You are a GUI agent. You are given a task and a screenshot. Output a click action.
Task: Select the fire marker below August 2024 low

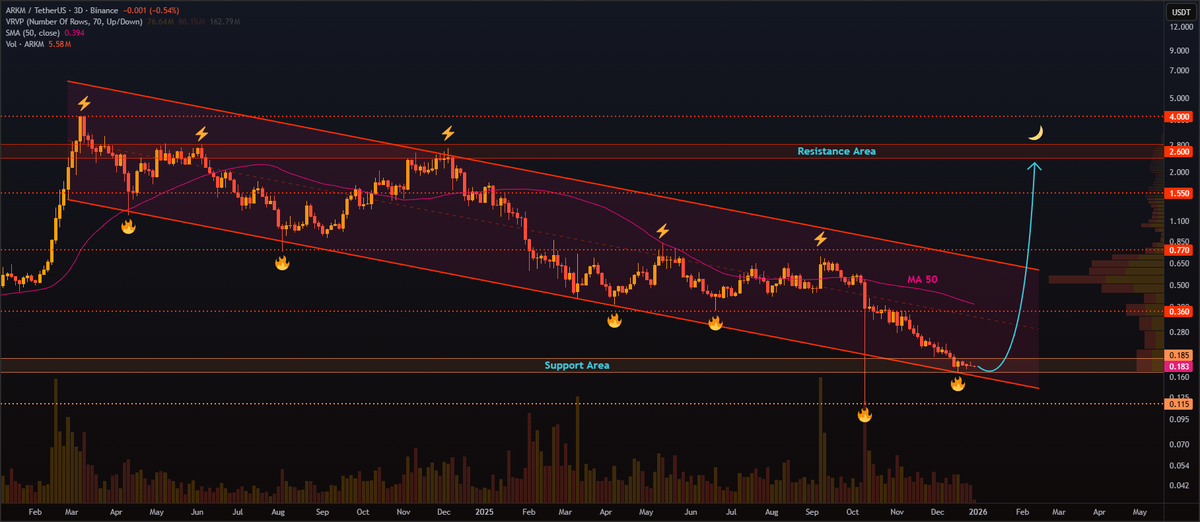(x=282, y=262)
